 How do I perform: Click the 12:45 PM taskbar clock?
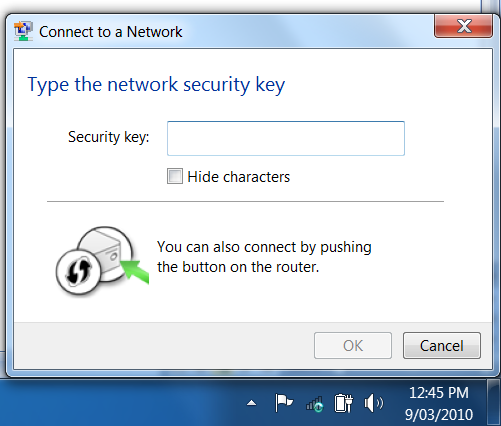point(439,393)
